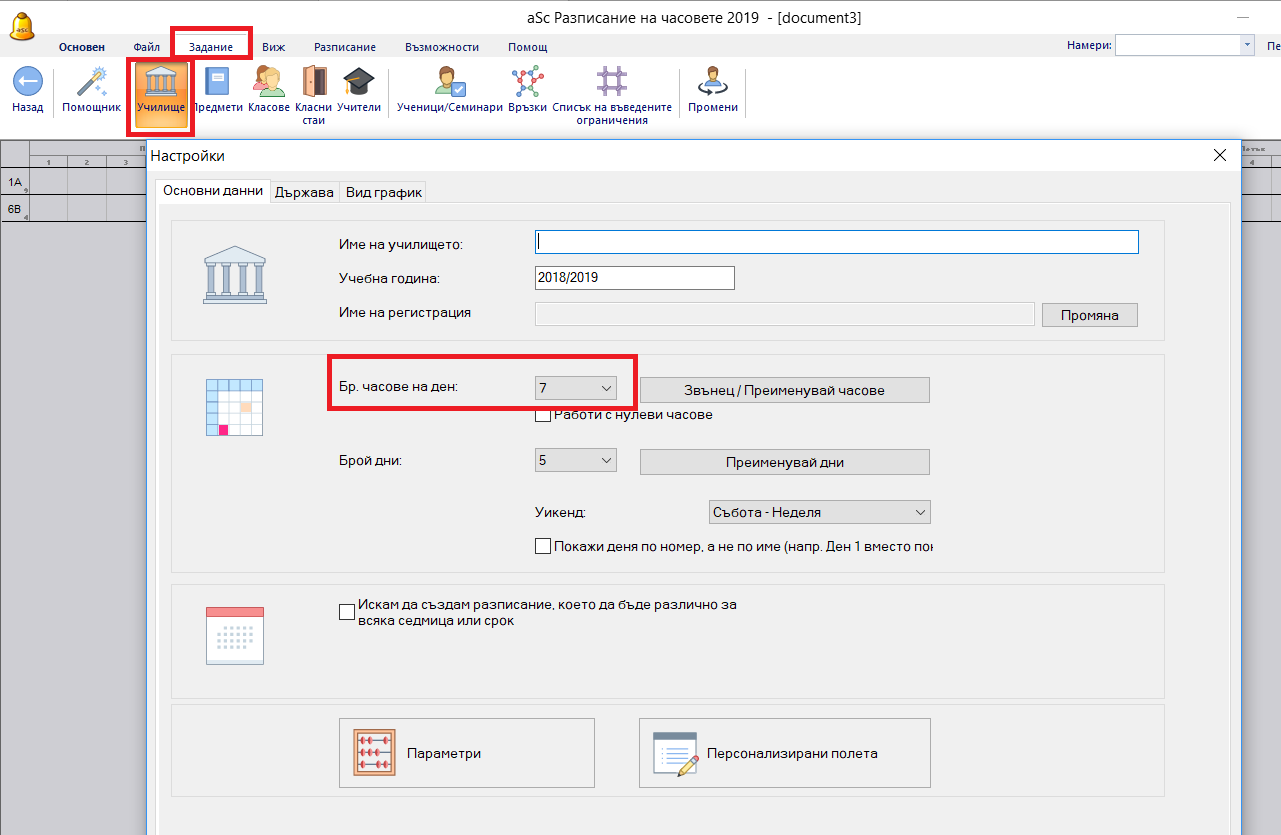Check the different timetable per week option

pos(347,611)
